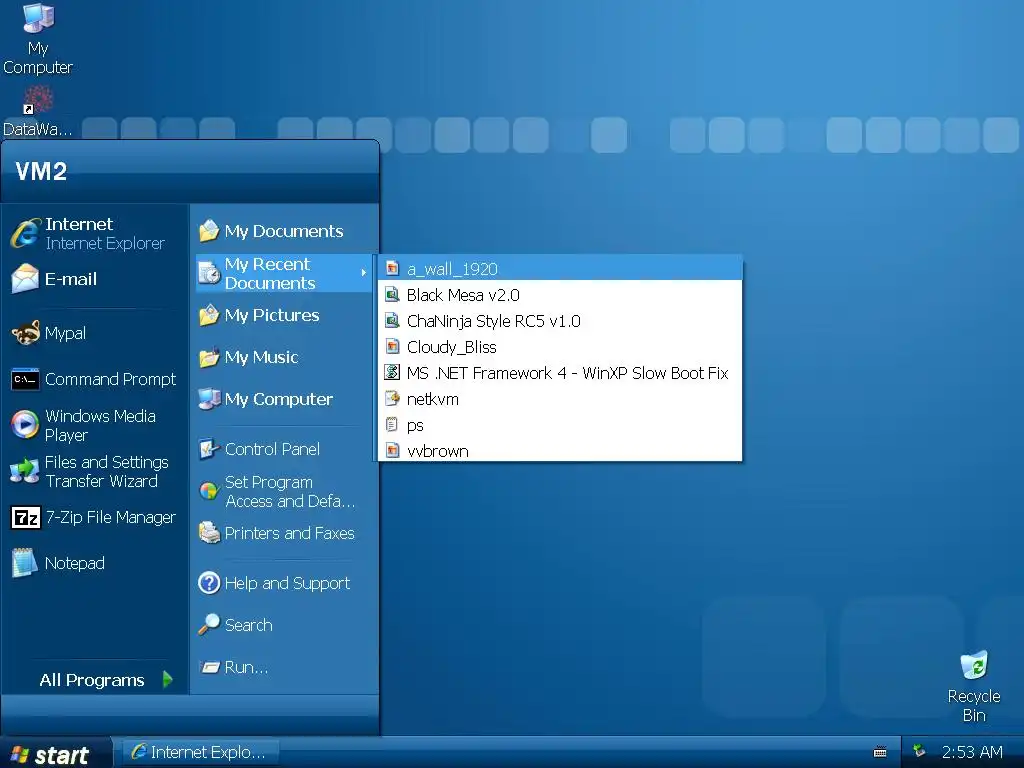
Task: Open recent document vvbrown
Action: pos(560,451)
